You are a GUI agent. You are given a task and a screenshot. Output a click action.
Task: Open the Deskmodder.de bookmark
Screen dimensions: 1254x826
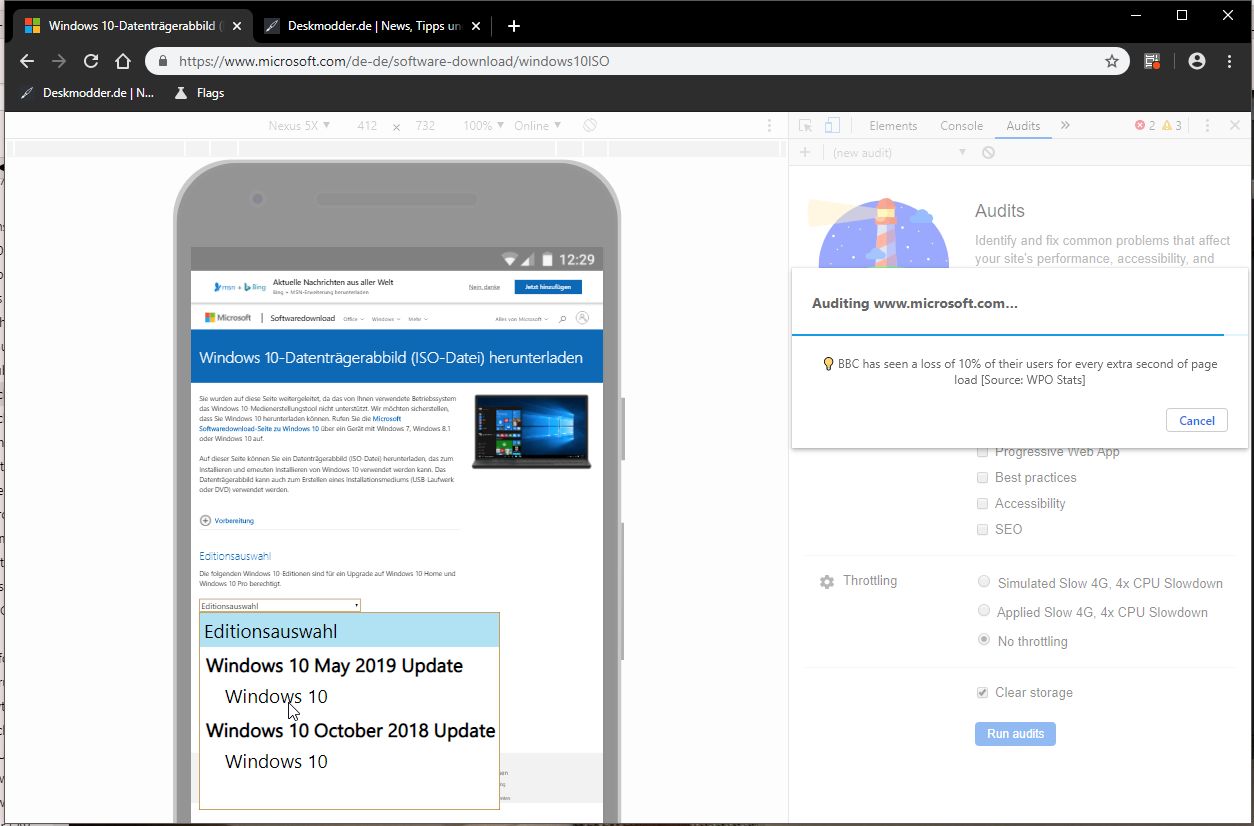[x=88, y=93]
